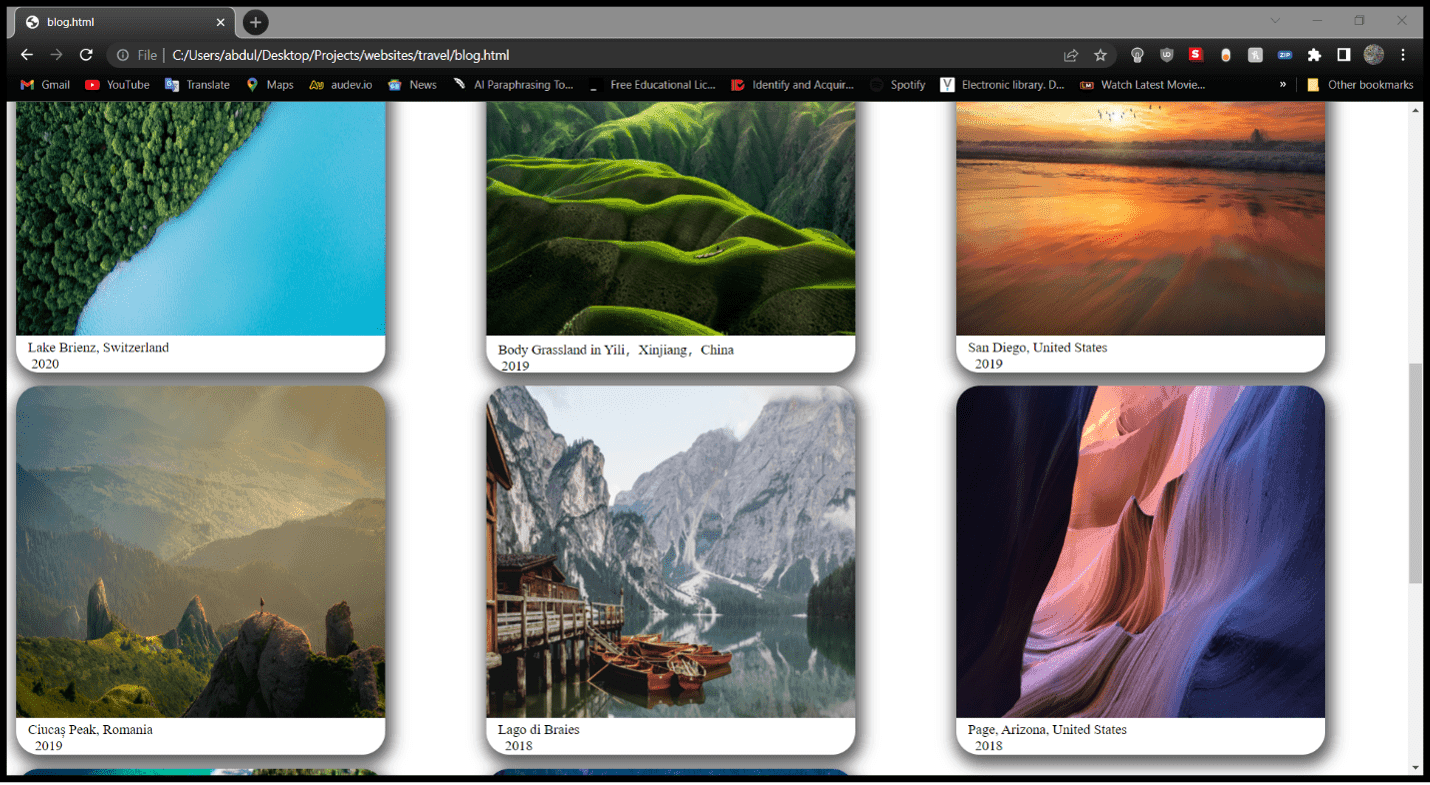Click the page vertical scrollbar thumb
Screen dimensions: 1430x785
(1415, 473)
